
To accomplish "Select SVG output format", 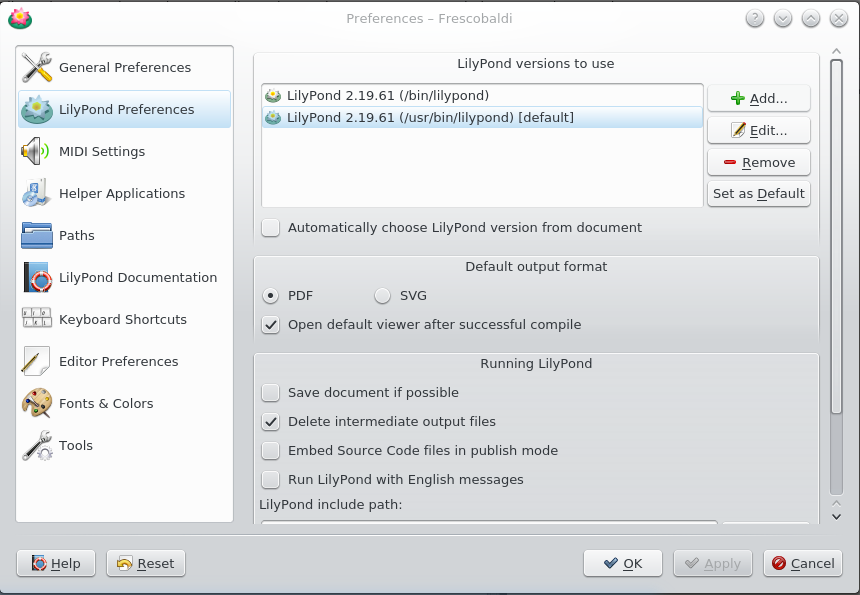I will tap(382, 296).
